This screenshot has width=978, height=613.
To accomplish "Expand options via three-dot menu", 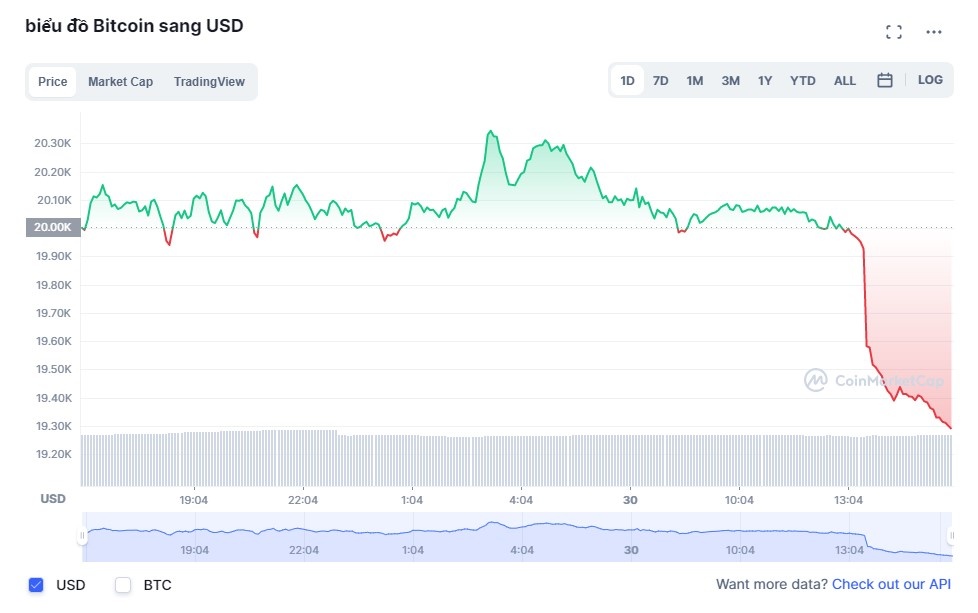I will coord(934,31).
